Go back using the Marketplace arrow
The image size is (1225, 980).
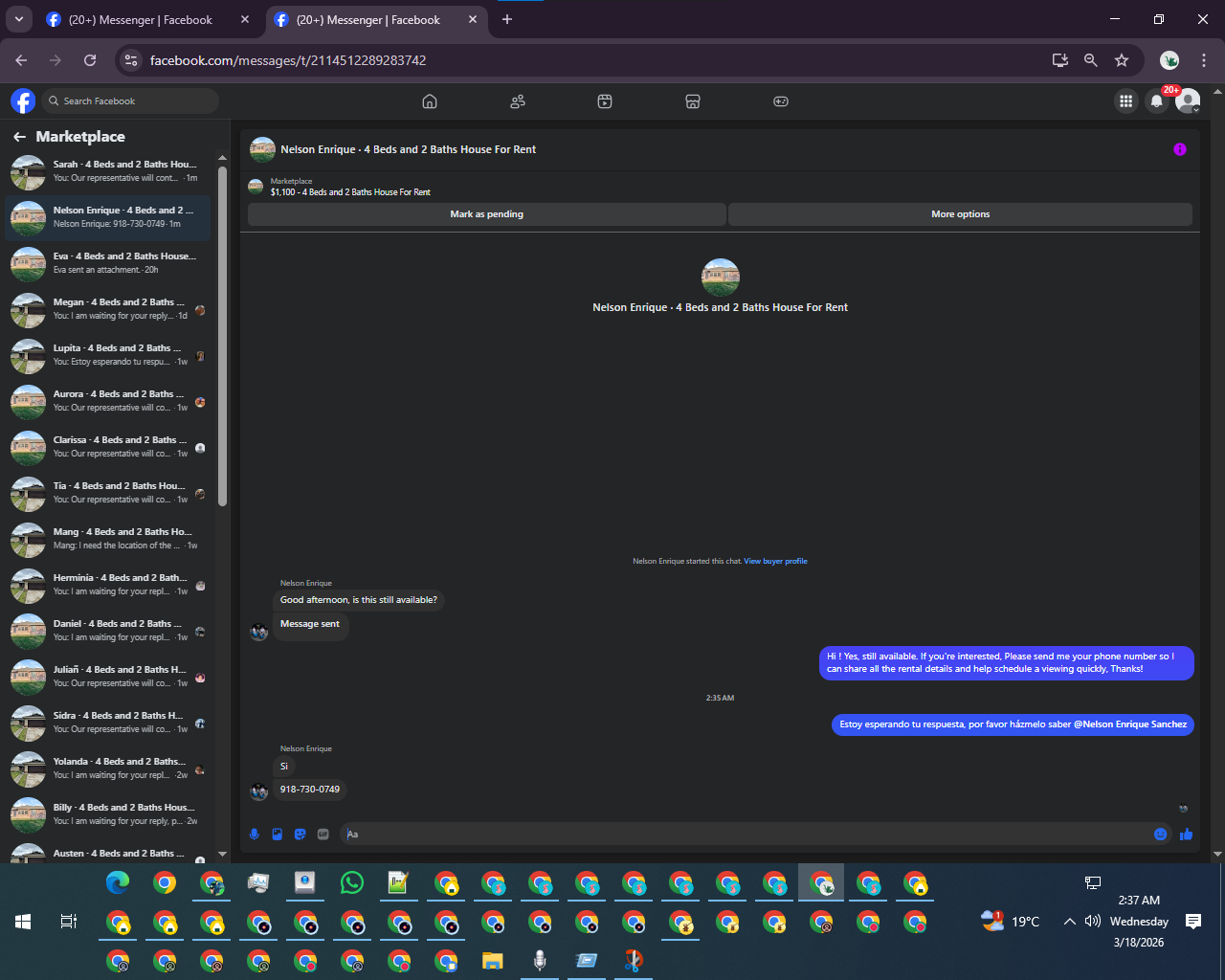[19, 137]
